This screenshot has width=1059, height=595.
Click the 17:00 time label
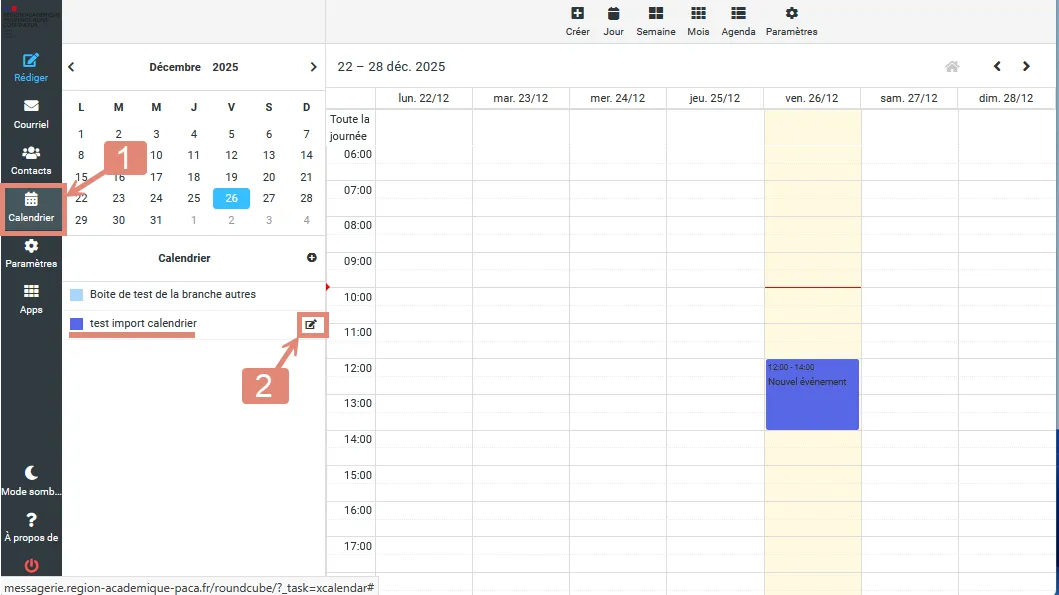click(357, 546)
